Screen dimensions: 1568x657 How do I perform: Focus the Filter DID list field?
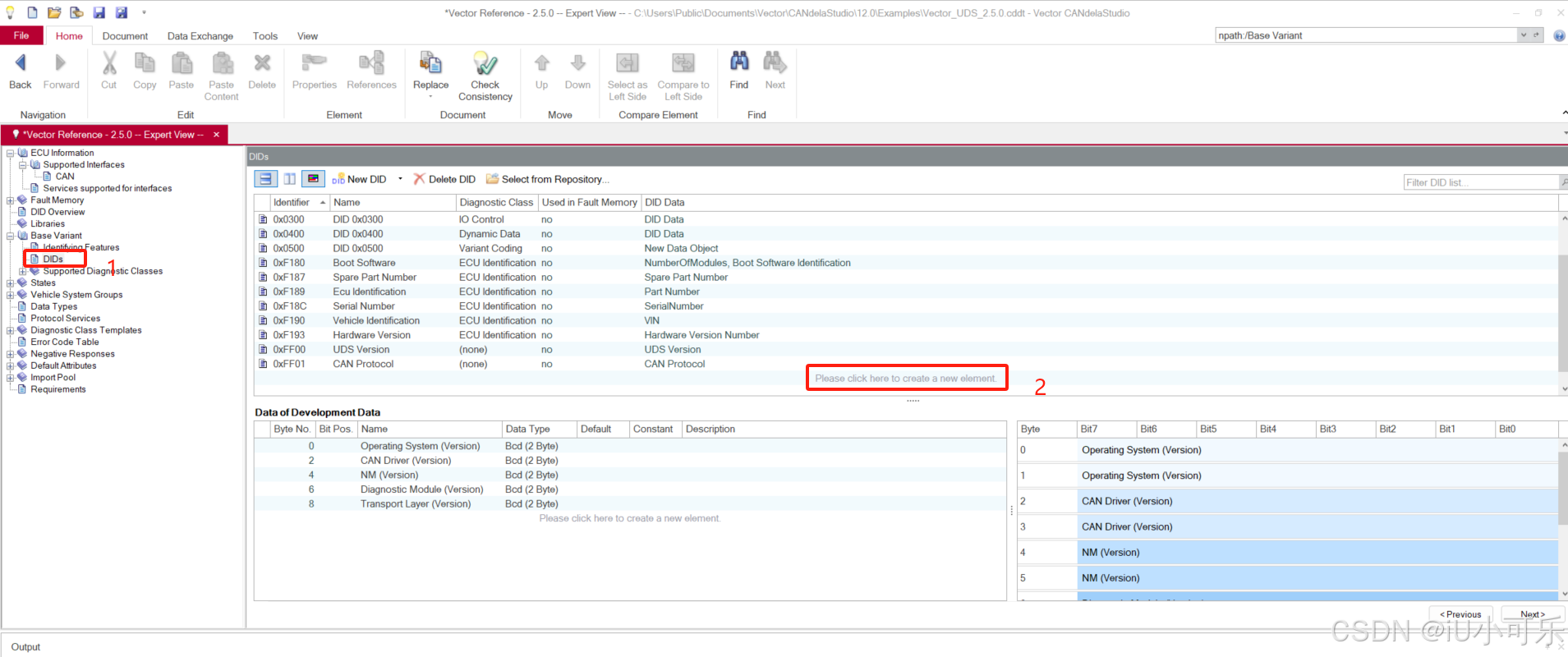1481,182
